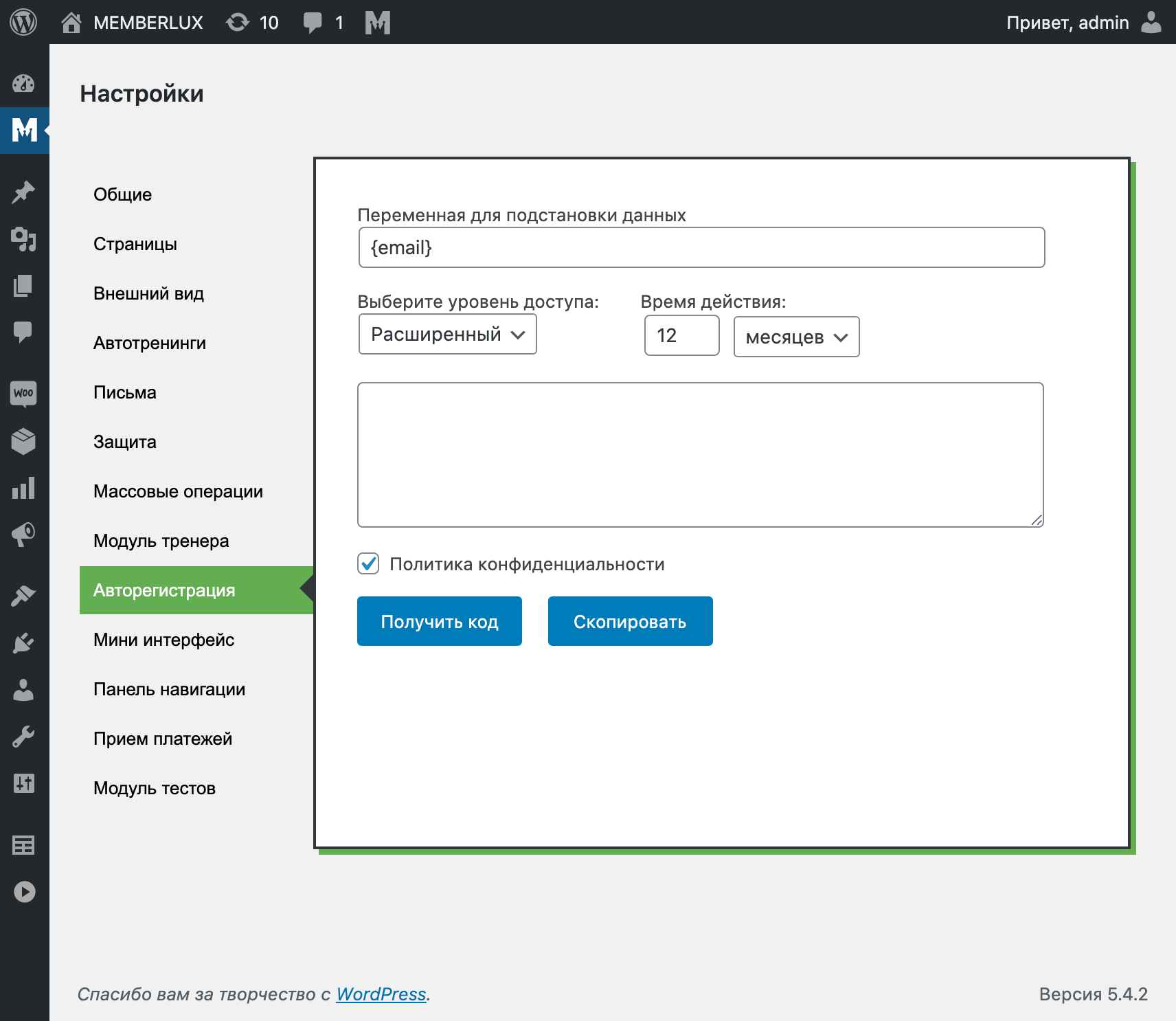Open the Media icon in sidebar
The image size is (1176, 1021).
coord(23,239)
